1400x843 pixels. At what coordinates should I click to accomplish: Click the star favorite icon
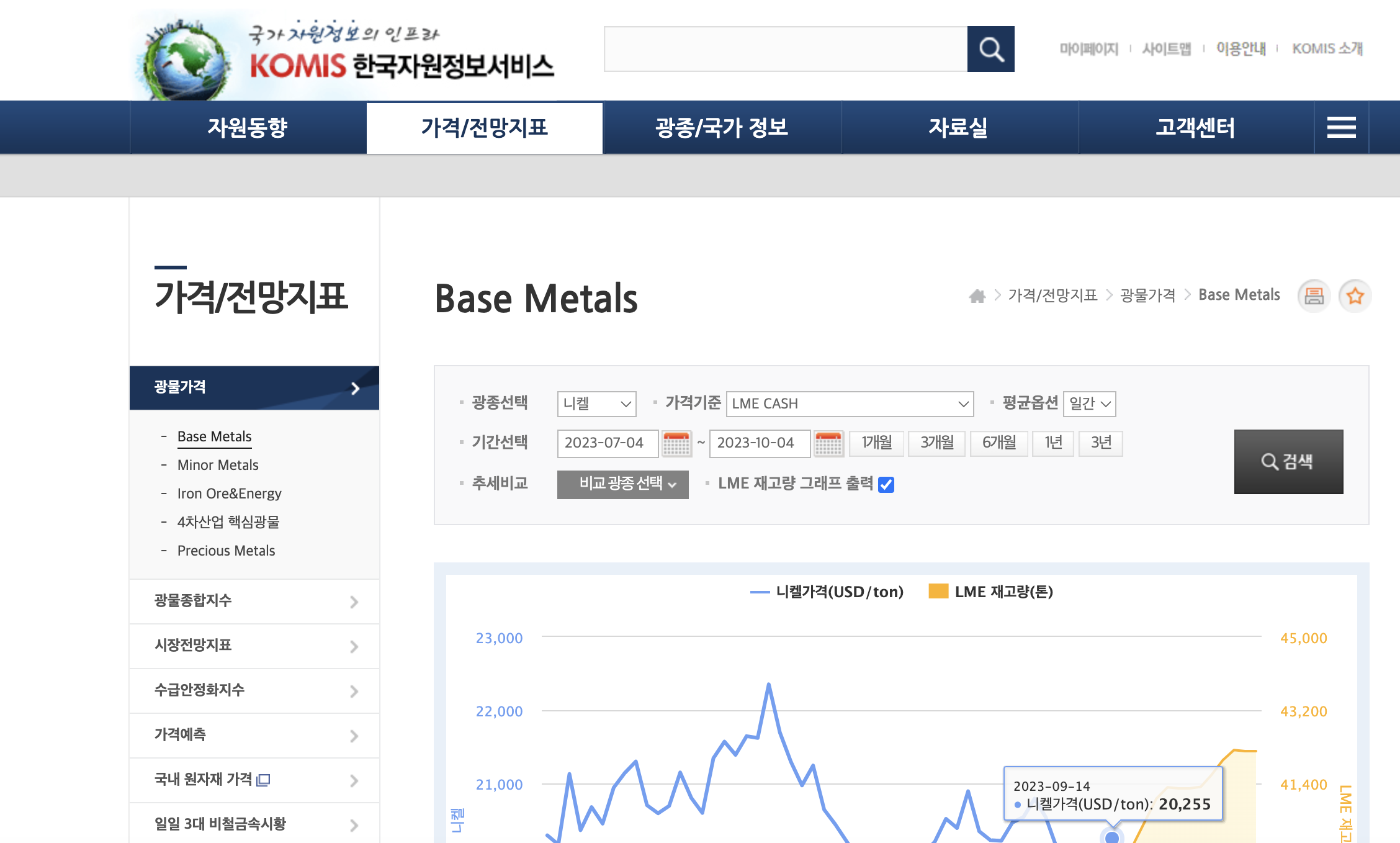click(x=1355, y=296)
